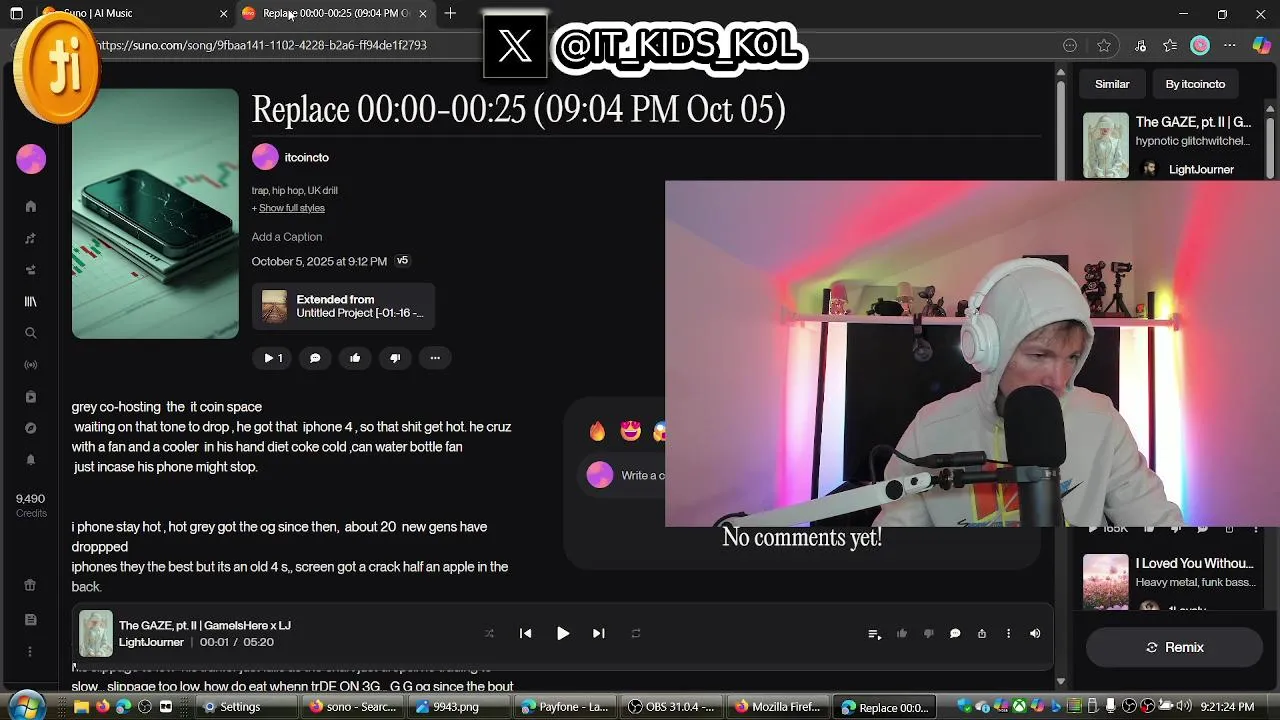Screen dimensions: 1280x720
Task: Add a Caption to the song
Action: point(287,237)
